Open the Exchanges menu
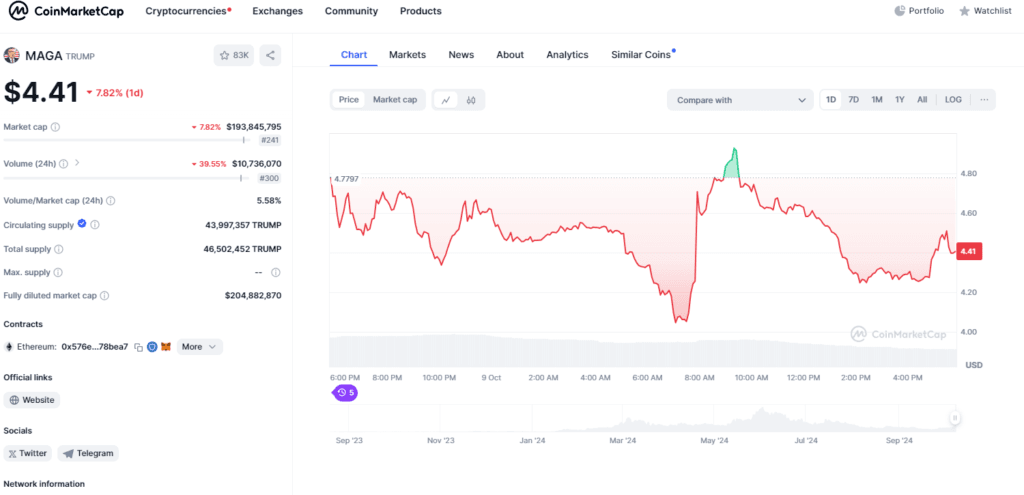Screen dimensions: 1024x495 pyautogui.click(x=278, y=11)
